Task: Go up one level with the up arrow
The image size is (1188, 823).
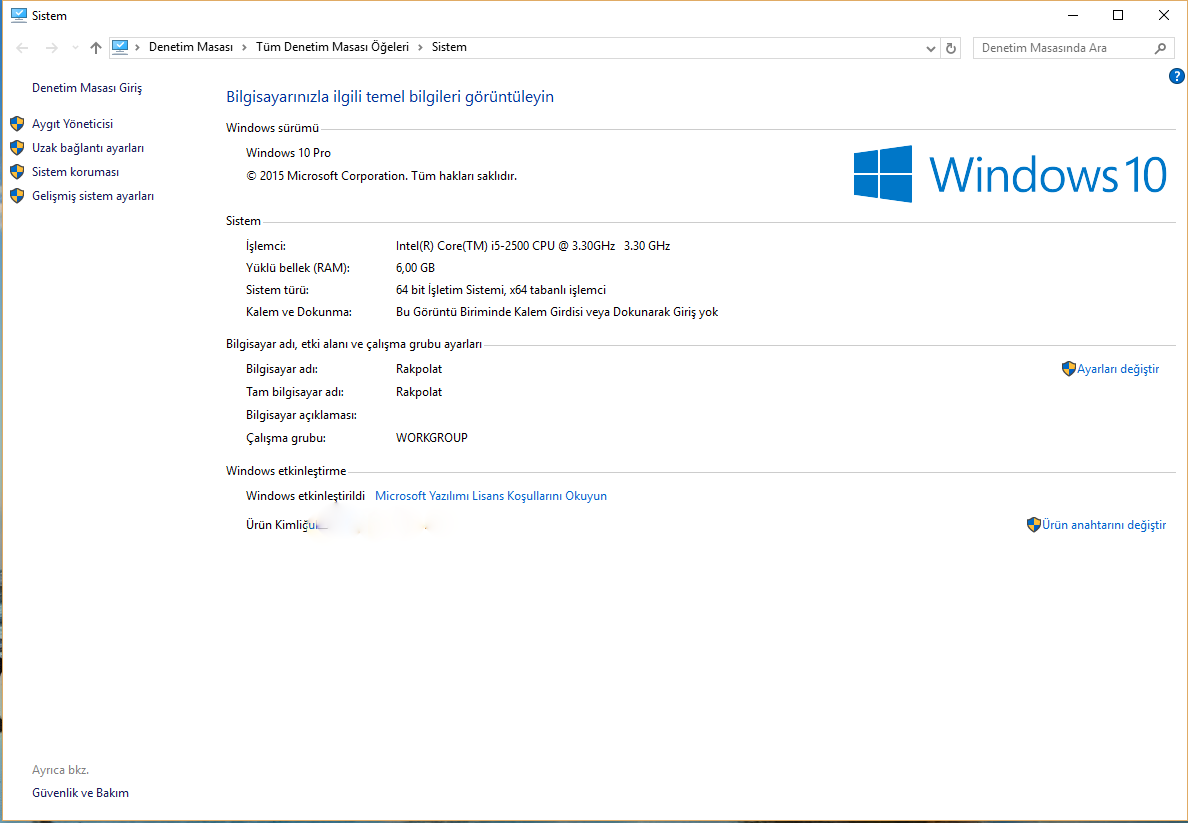Action: (x=96, y=48)
